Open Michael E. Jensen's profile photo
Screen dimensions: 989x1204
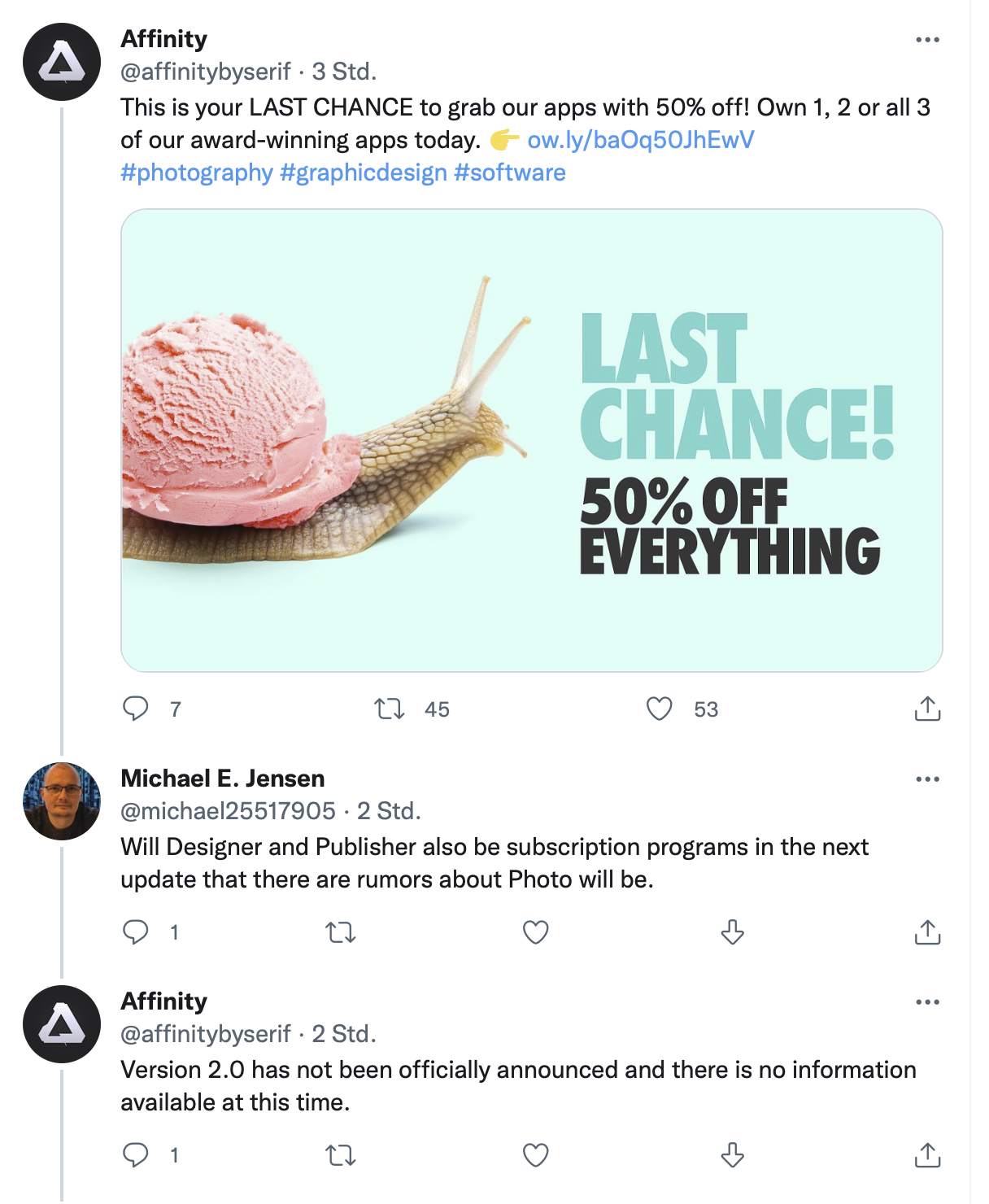(62, 801)
